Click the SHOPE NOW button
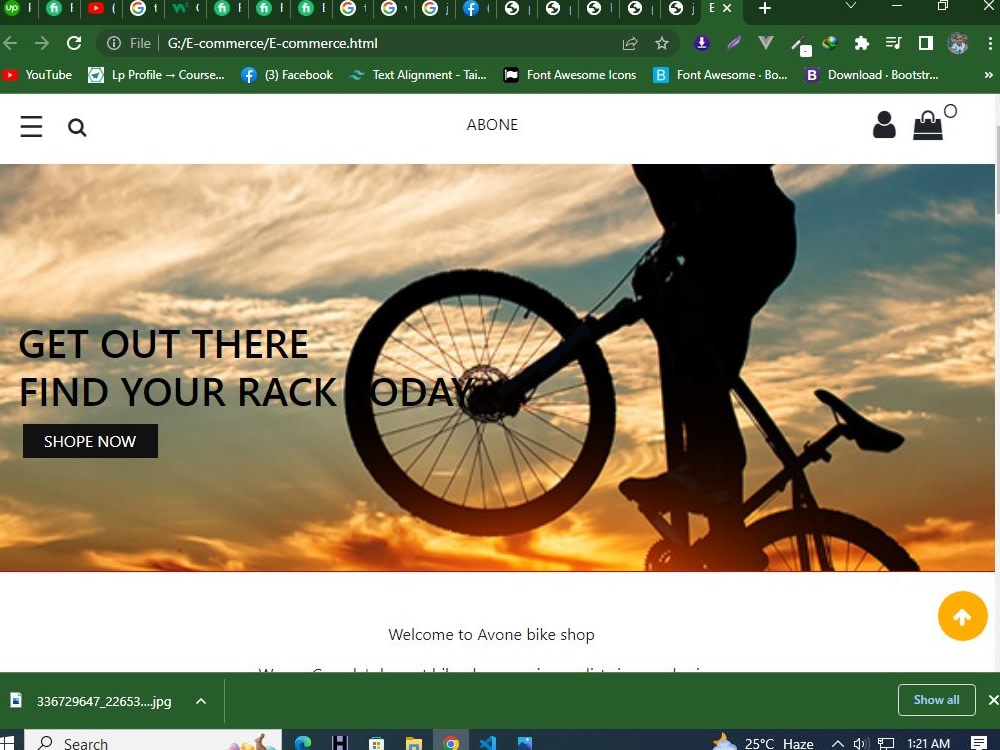 coord(90,441)
